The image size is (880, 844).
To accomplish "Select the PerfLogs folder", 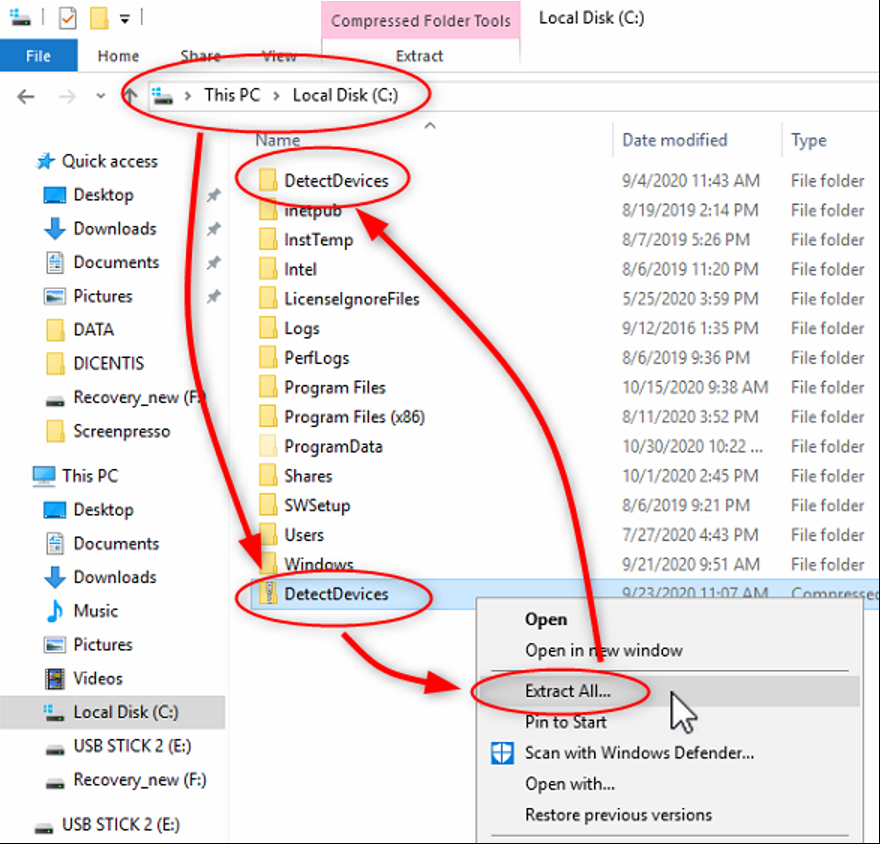I will [317, 358].
